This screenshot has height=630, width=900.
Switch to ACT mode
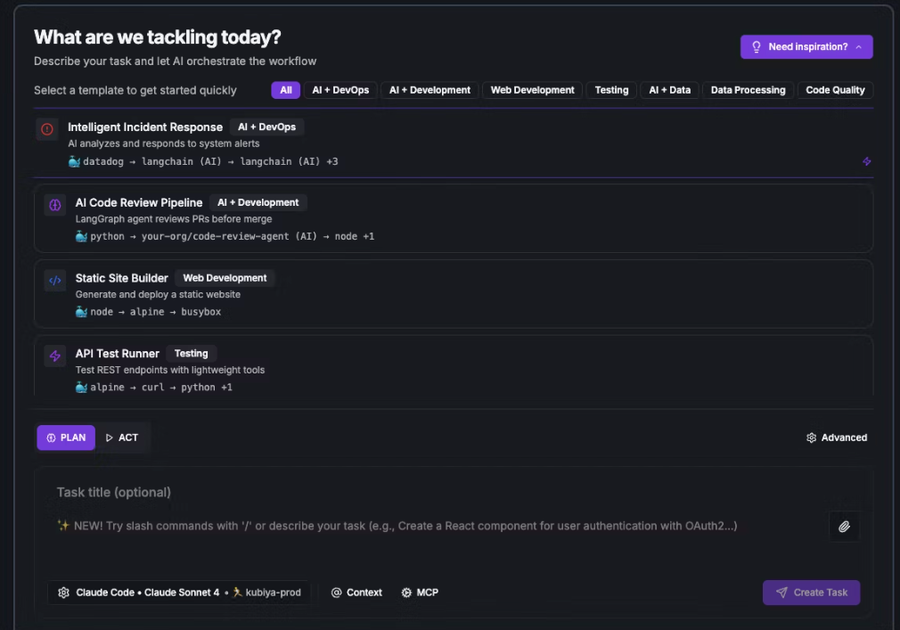click(122, 438)
